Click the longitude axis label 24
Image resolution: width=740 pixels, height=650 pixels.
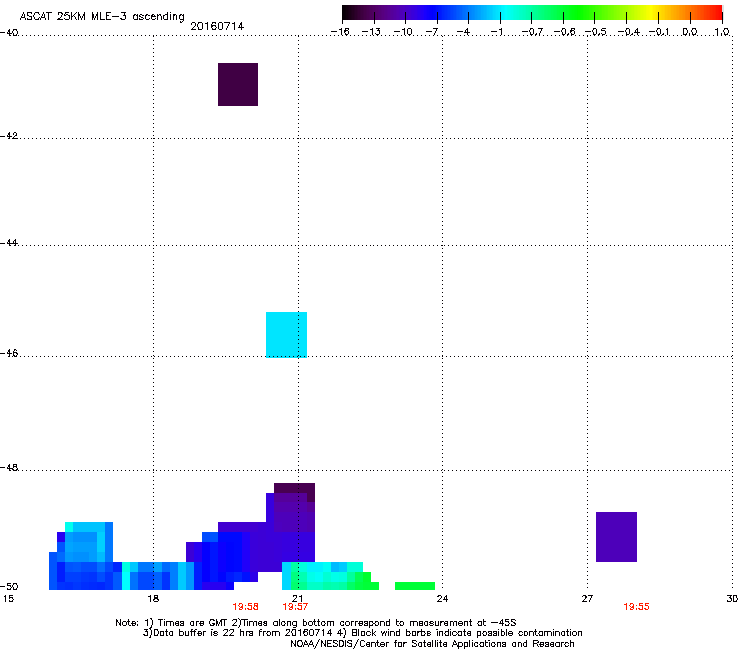pos(442,599)
